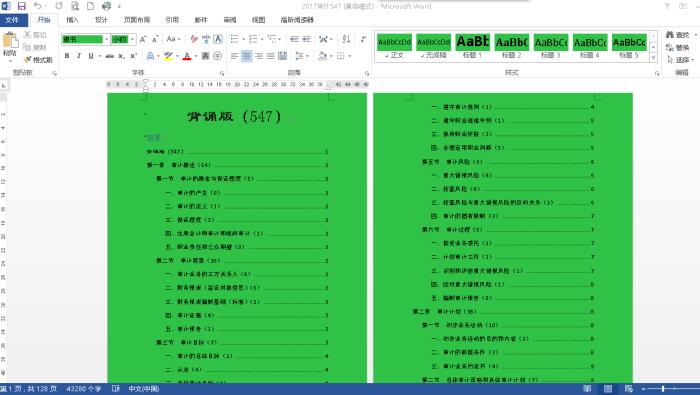Screen dimensions: 700x395
Task: Open word count showing 43280 个字
Action: [x=84, y=389]
